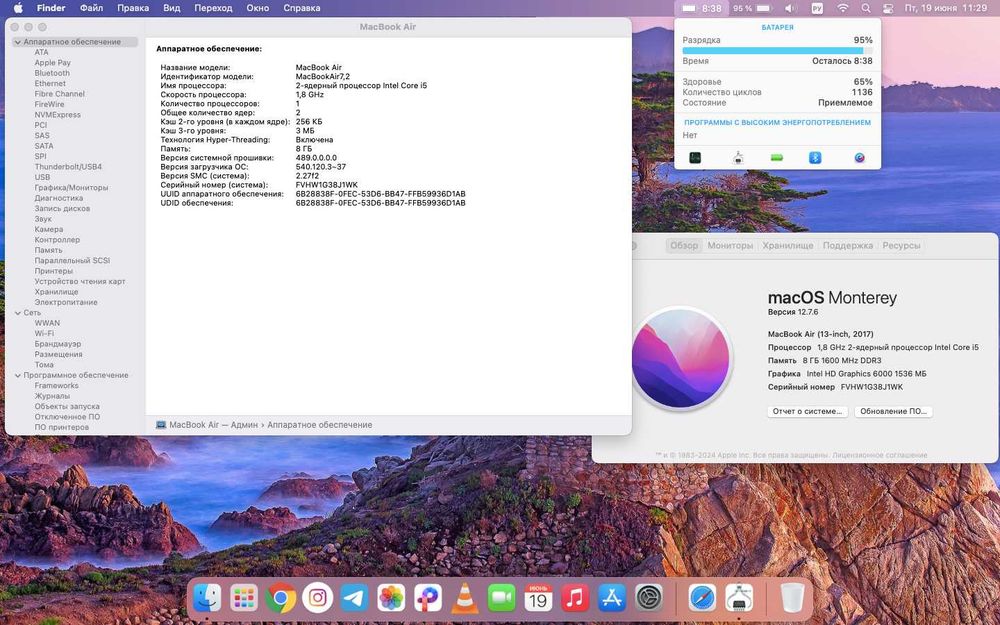Select Frameworks under software section
1000x625 pixels.
click(57, 386)
